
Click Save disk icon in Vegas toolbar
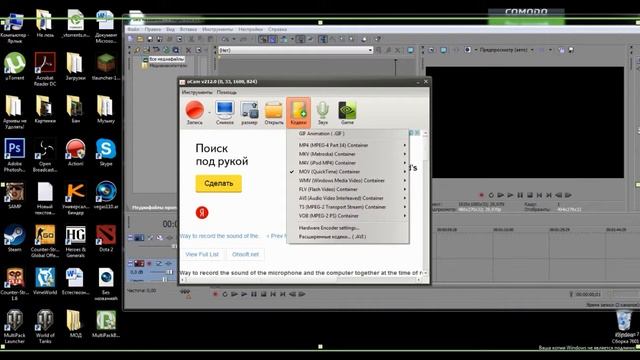tap(150, 39)
